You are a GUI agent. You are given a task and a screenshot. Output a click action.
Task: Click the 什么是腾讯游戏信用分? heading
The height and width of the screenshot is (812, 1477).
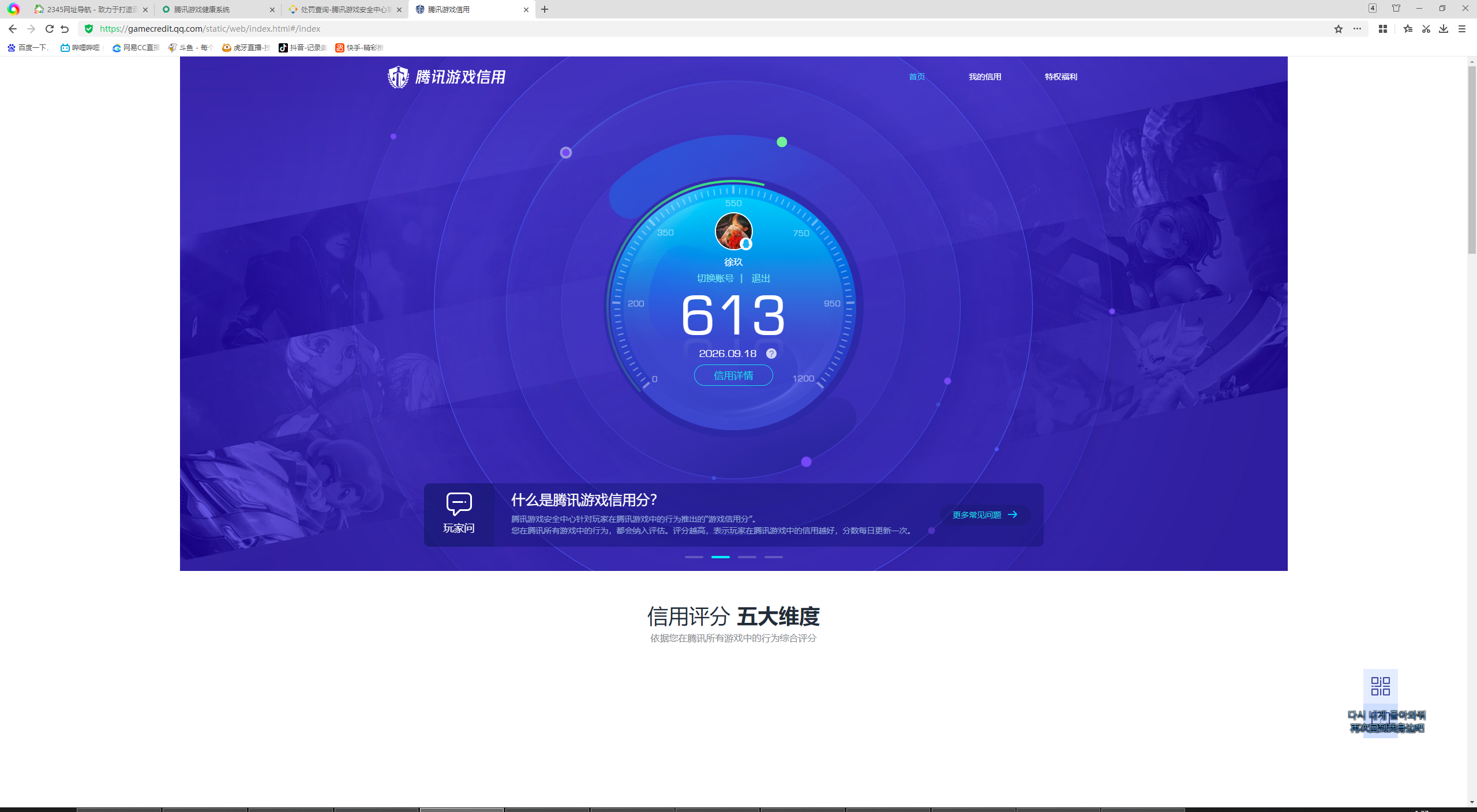click(x=584, y=500)
